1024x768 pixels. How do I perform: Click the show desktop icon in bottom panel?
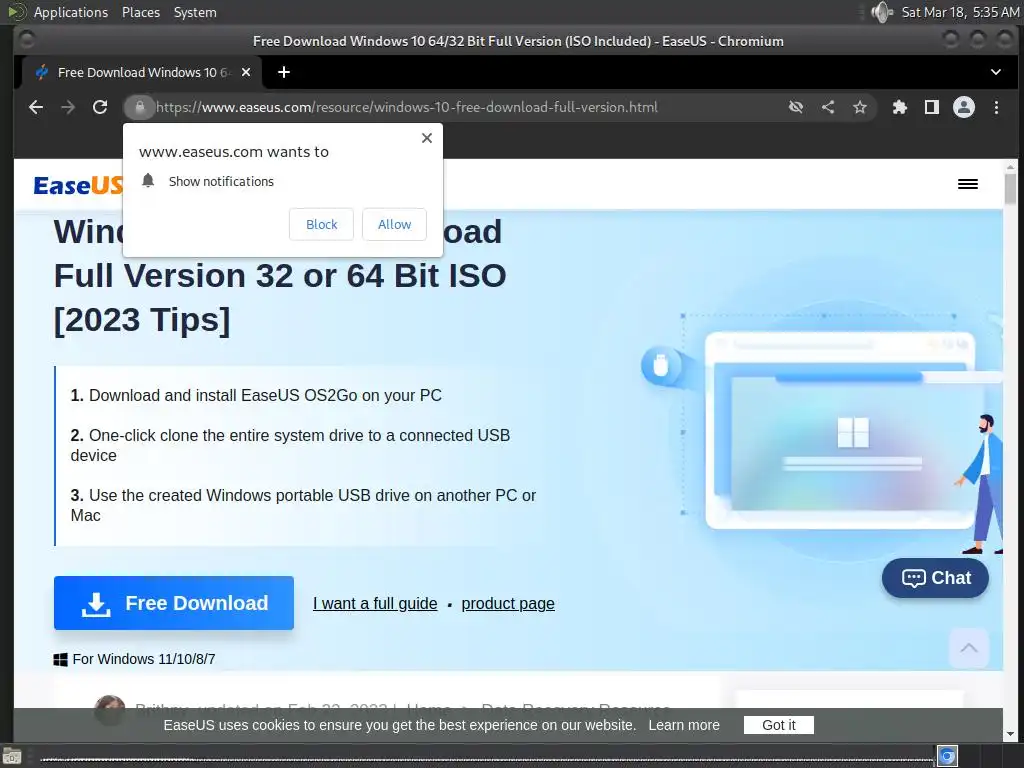(x=11, y=758)
